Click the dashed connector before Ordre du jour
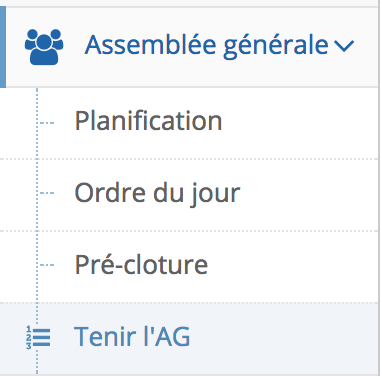382x376 pixels. point(46,193)
